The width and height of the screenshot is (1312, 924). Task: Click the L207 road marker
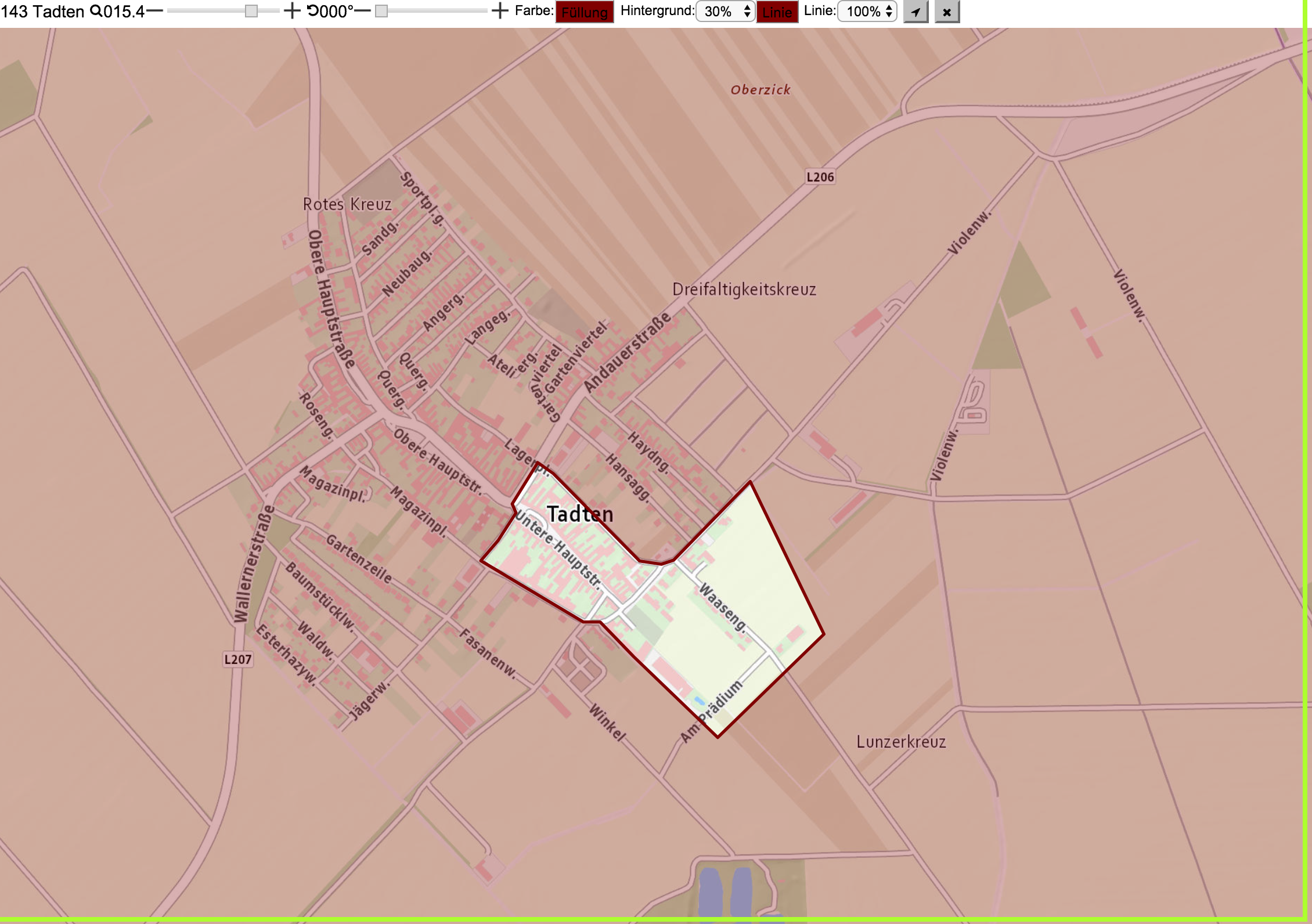coord(238,659)
